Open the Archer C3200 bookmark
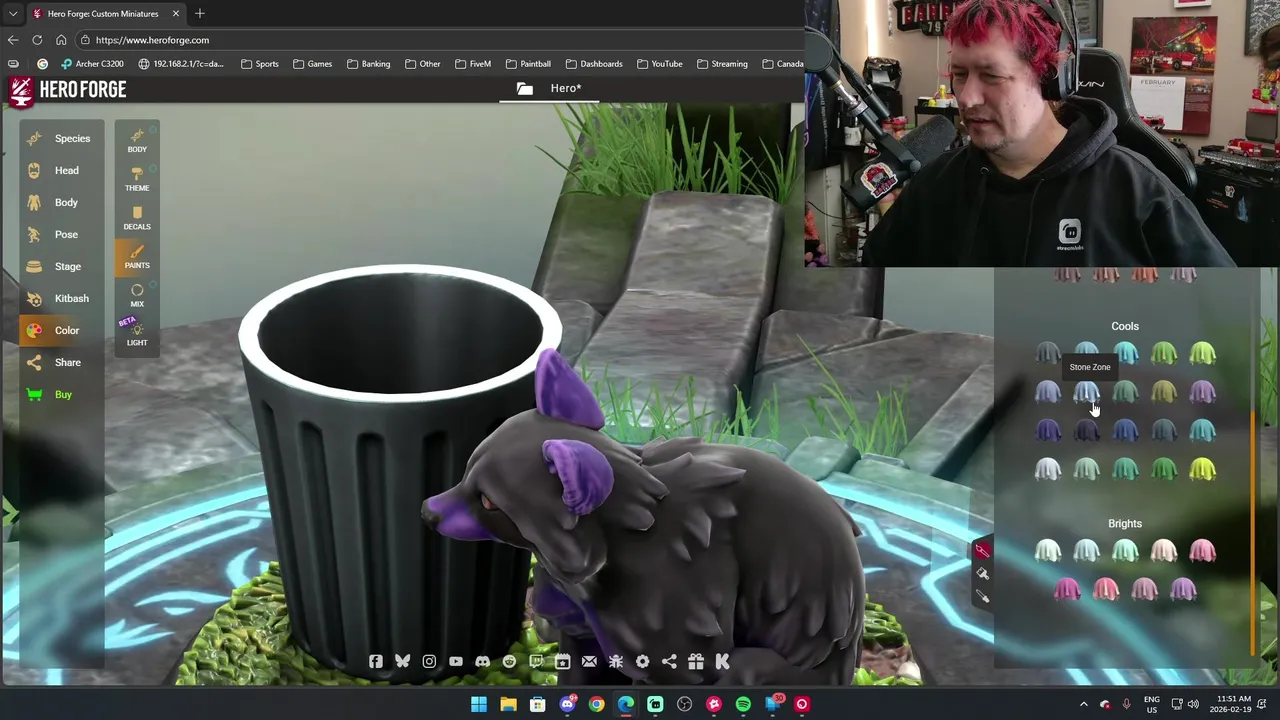 tap(92, 64)
